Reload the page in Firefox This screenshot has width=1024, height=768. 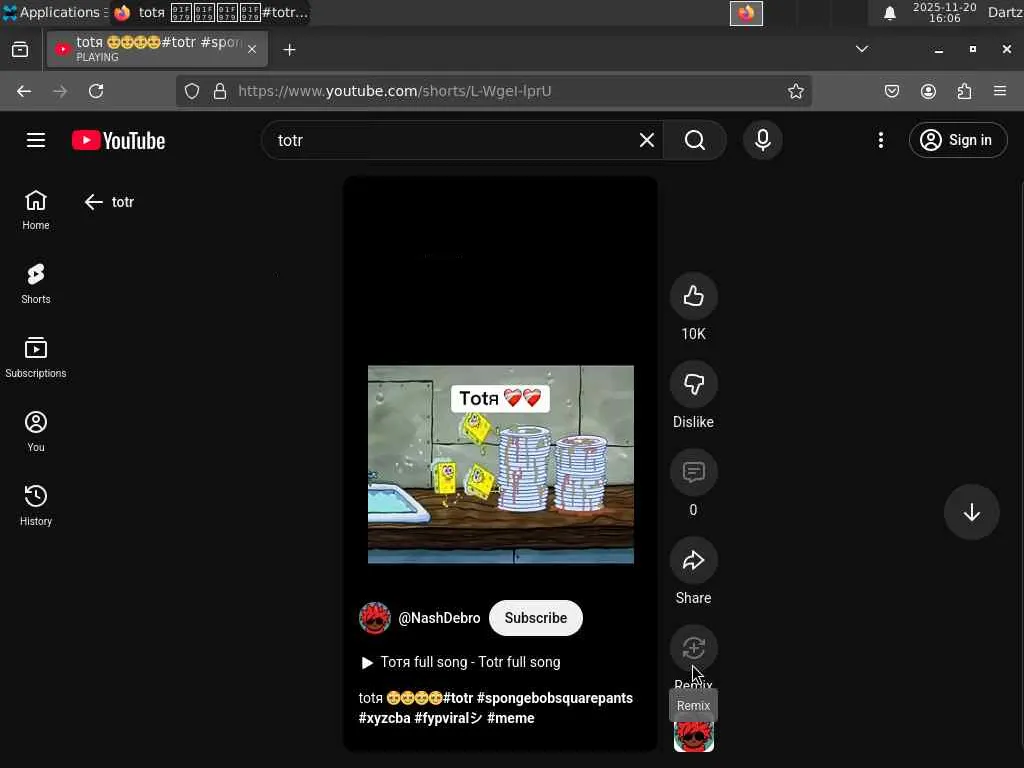(x=96, y=91)
